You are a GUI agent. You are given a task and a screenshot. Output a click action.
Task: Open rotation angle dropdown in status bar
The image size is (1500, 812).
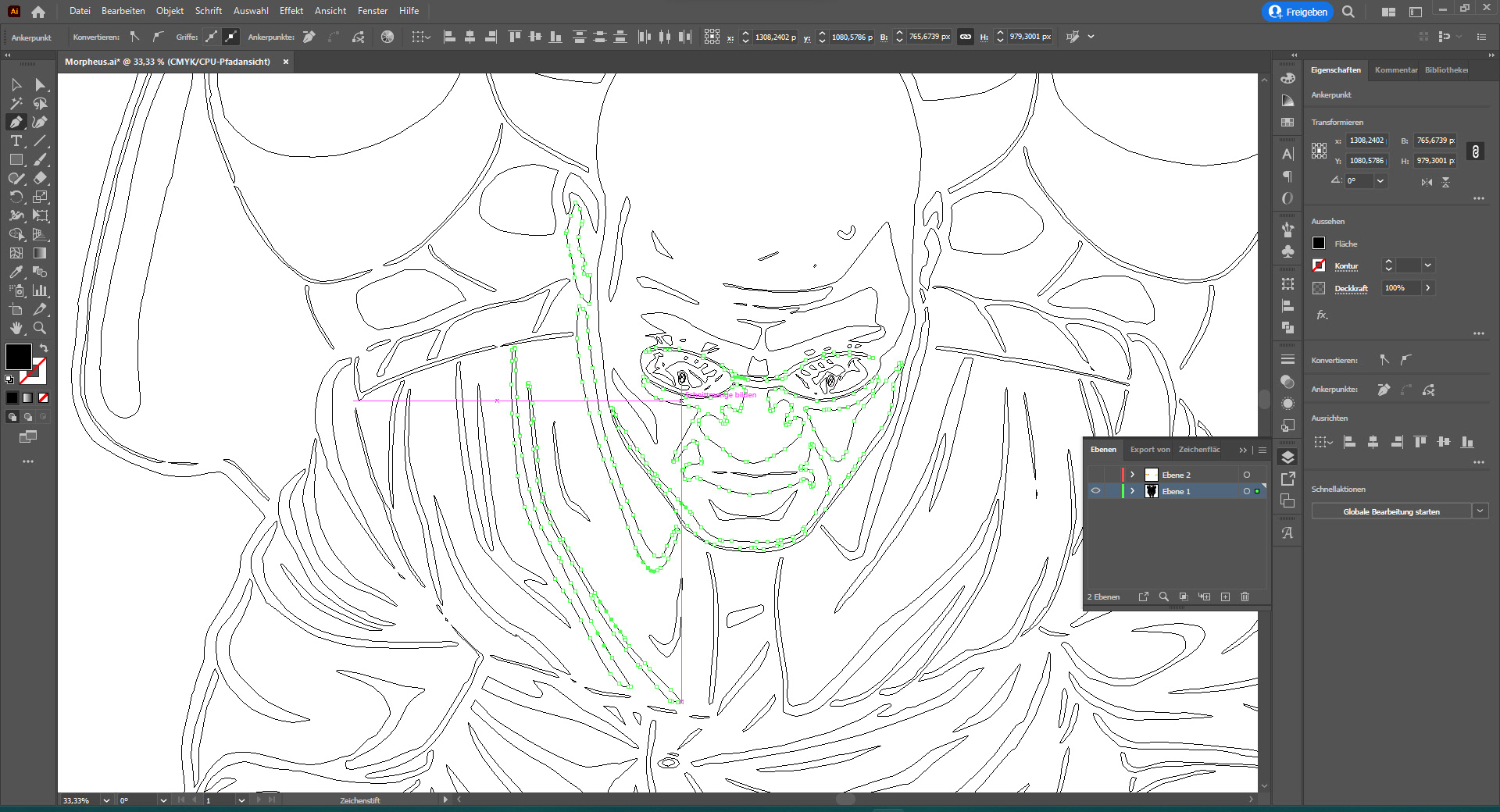[163, 800]
